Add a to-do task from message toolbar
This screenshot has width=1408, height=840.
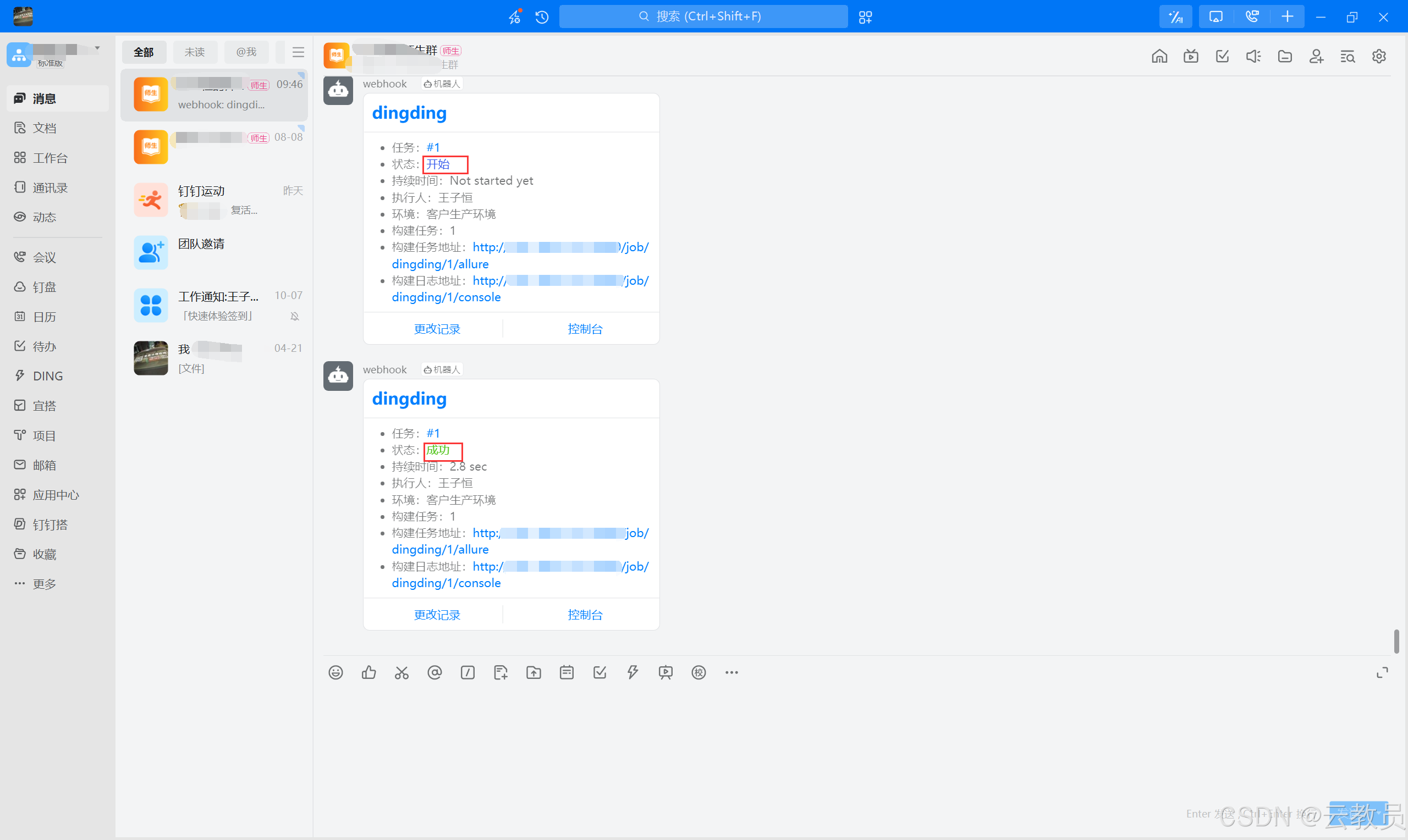pos(599,672)
